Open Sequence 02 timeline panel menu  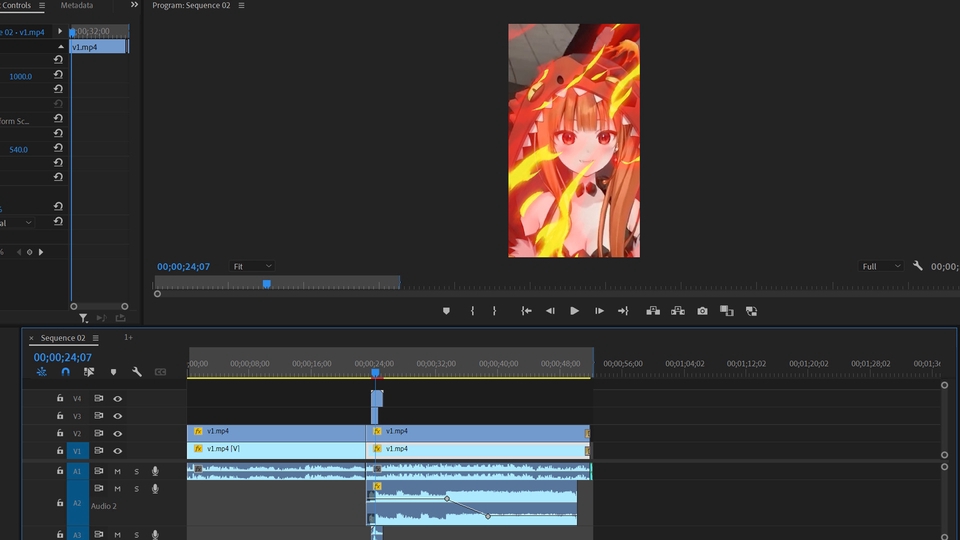click(x=96, y=338)
